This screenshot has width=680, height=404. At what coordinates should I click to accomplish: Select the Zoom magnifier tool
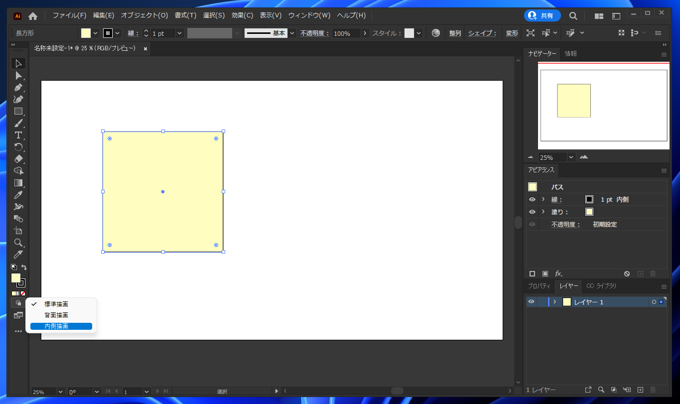click(18, 243)
